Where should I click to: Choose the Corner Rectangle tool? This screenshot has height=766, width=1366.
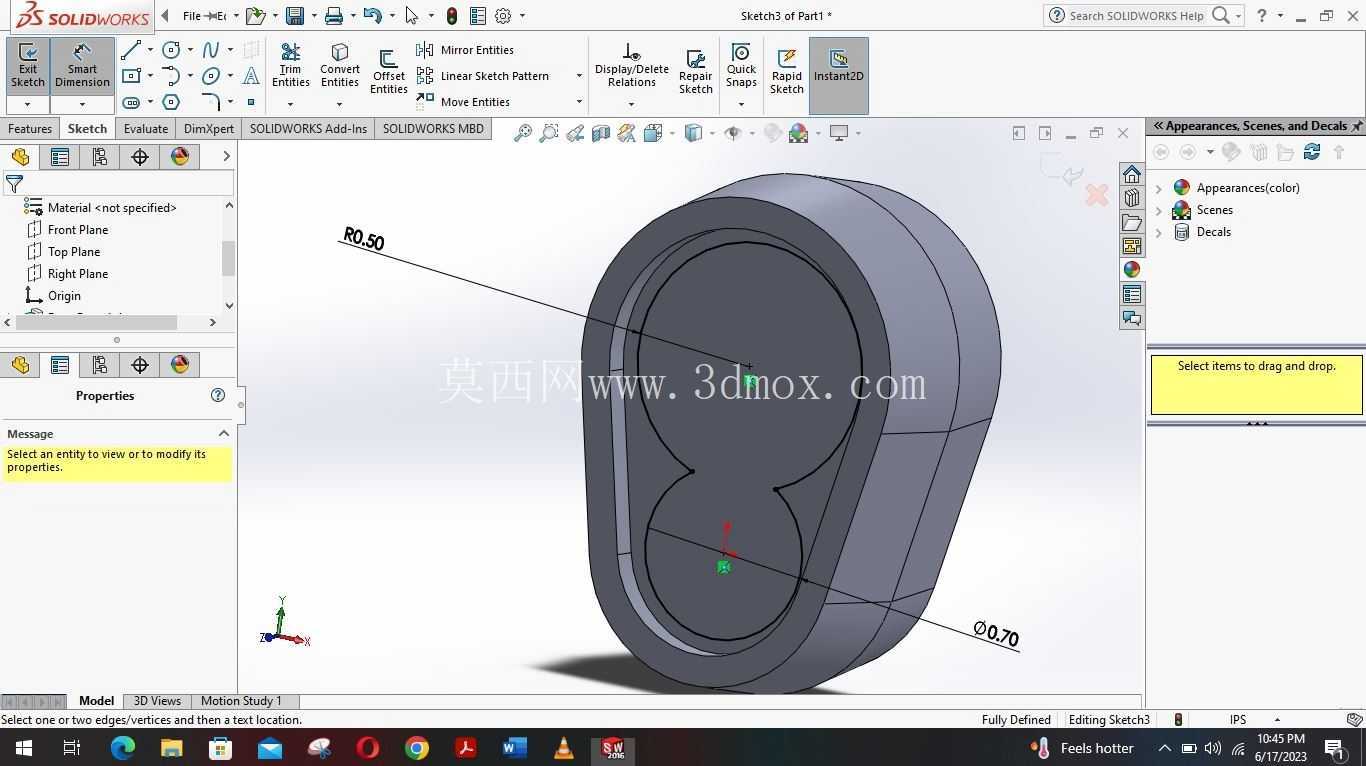tap(131, 76)
